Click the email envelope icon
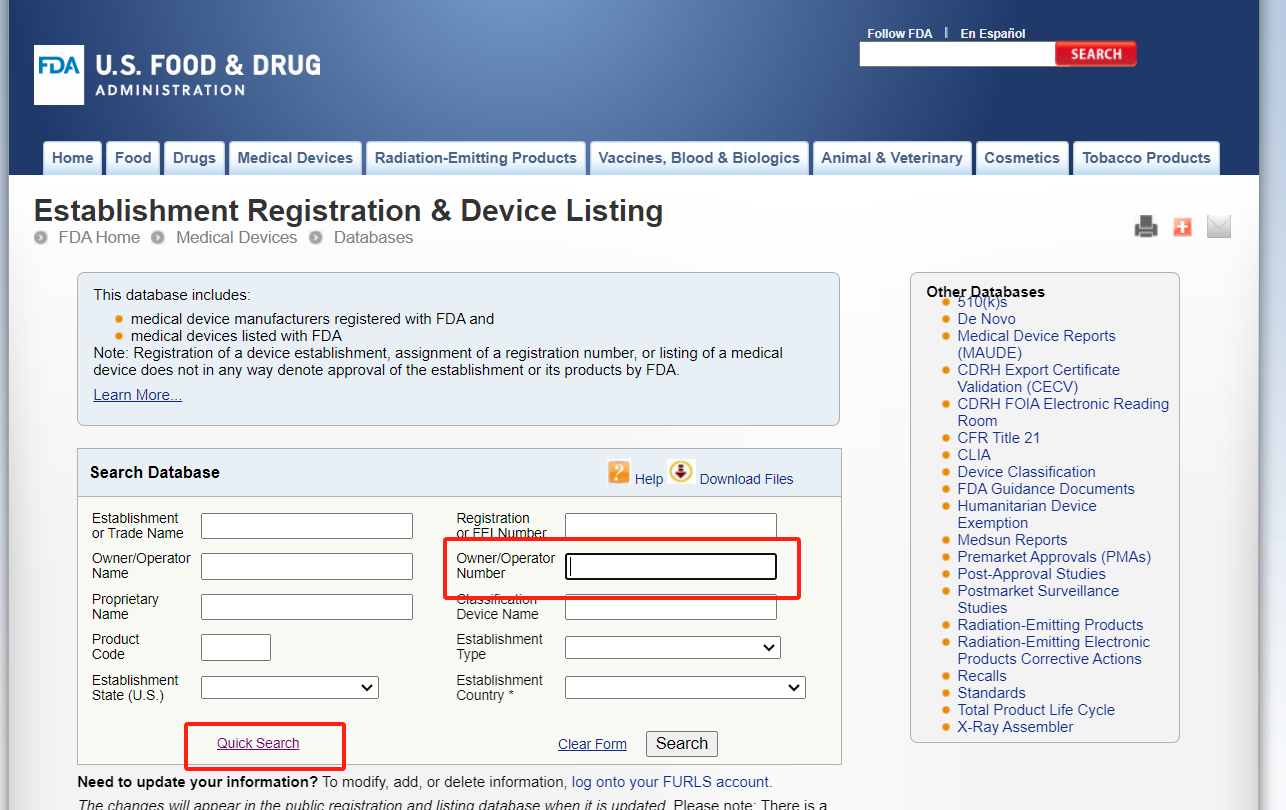The height and width of the screenshot is (810, 1286). click(x=1218, y=227)
